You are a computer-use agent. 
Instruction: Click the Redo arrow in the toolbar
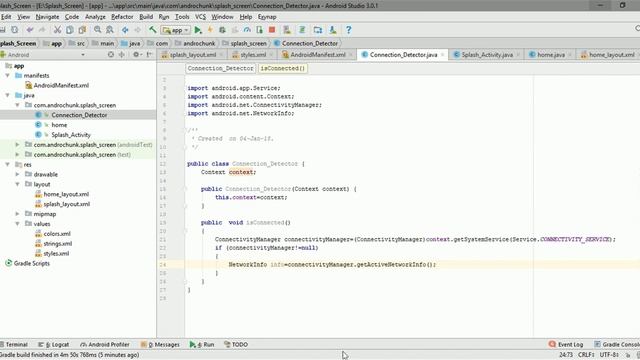42,30
